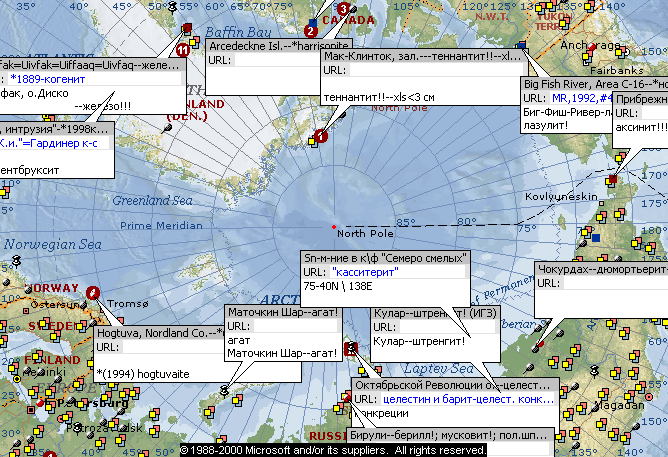Click the Fairbanks city label

(x=616, y=70)
